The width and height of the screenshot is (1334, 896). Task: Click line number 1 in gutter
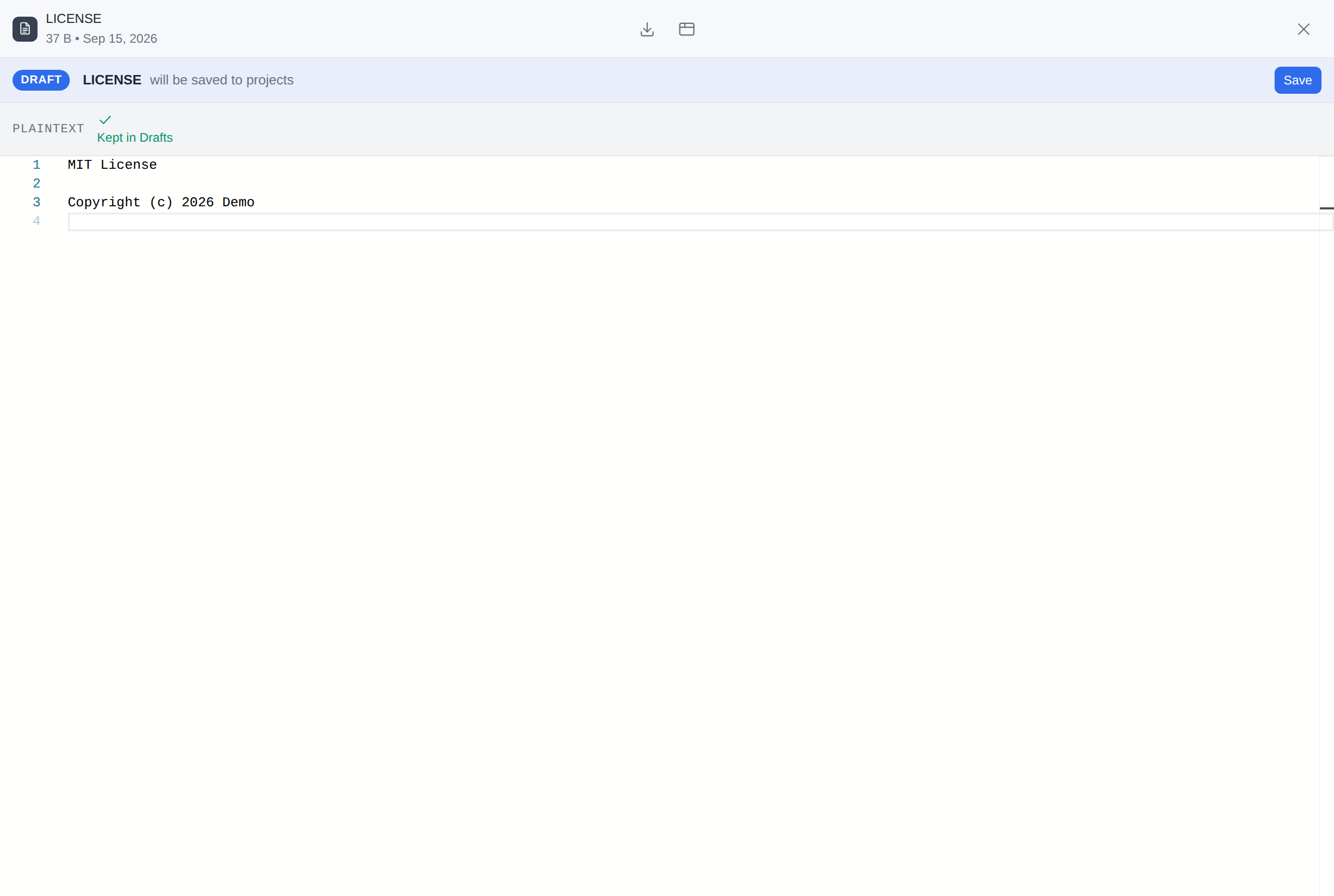[36, 165]
